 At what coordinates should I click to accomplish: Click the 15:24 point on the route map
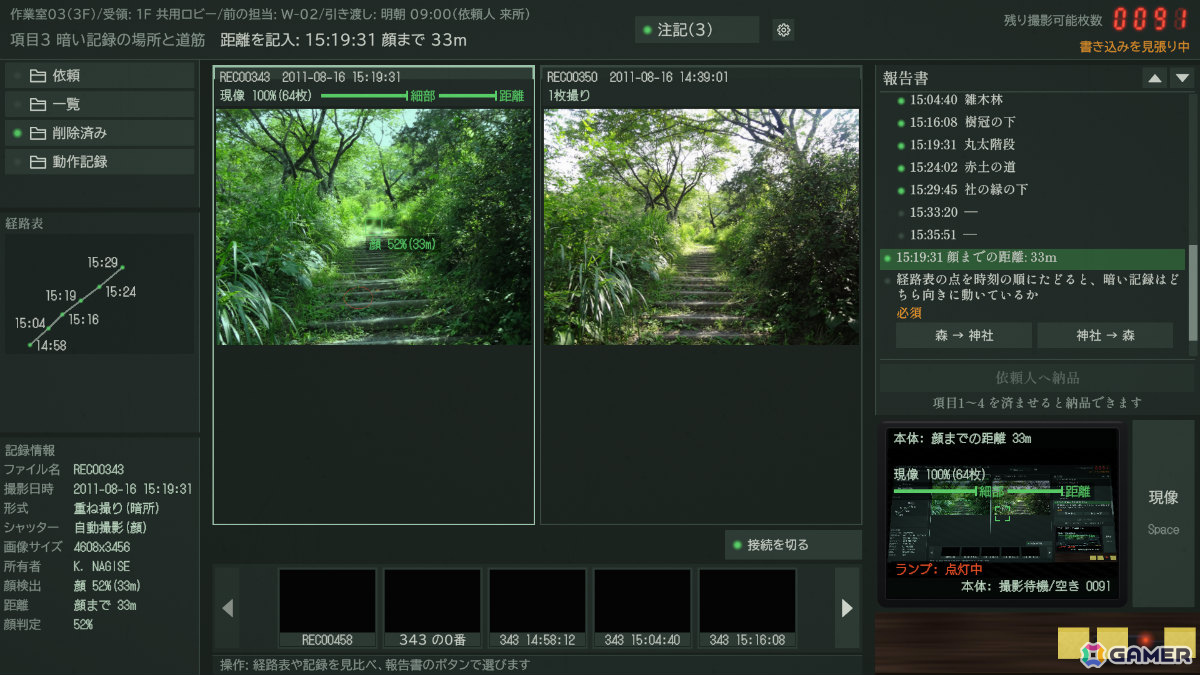(x=100, y=288)
